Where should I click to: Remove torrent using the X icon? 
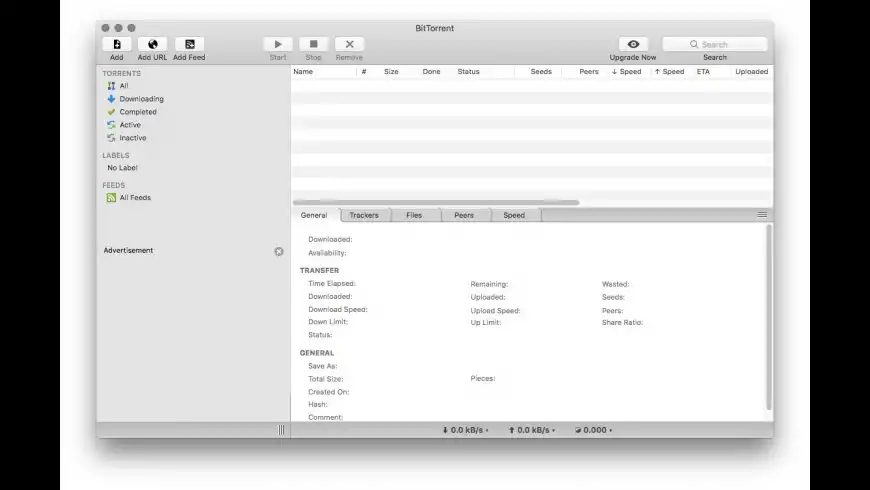(x=350, y=44)
